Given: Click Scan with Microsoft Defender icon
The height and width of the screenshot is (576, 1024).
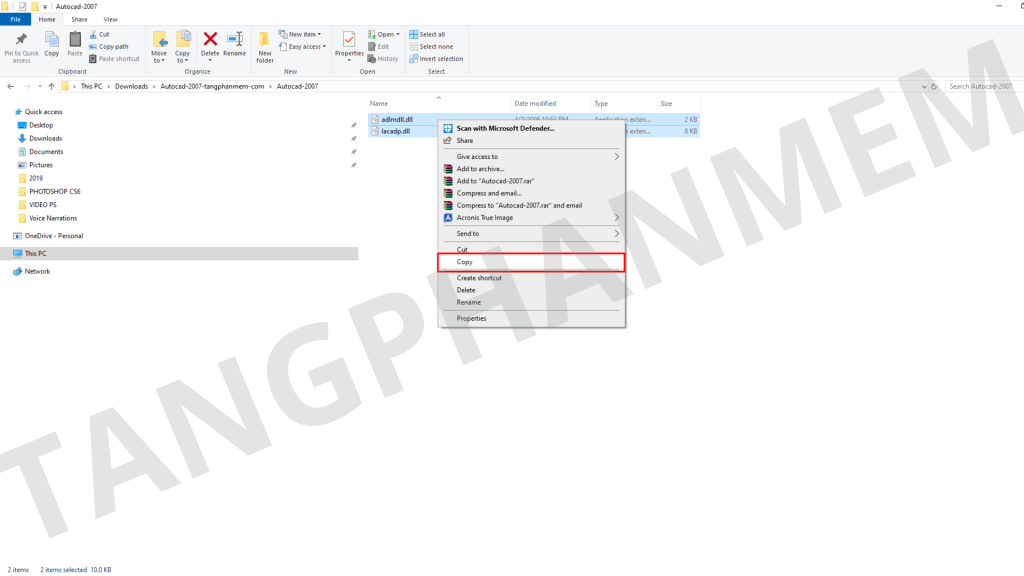Looking at the screenshot, I should [x=447, y=128].
